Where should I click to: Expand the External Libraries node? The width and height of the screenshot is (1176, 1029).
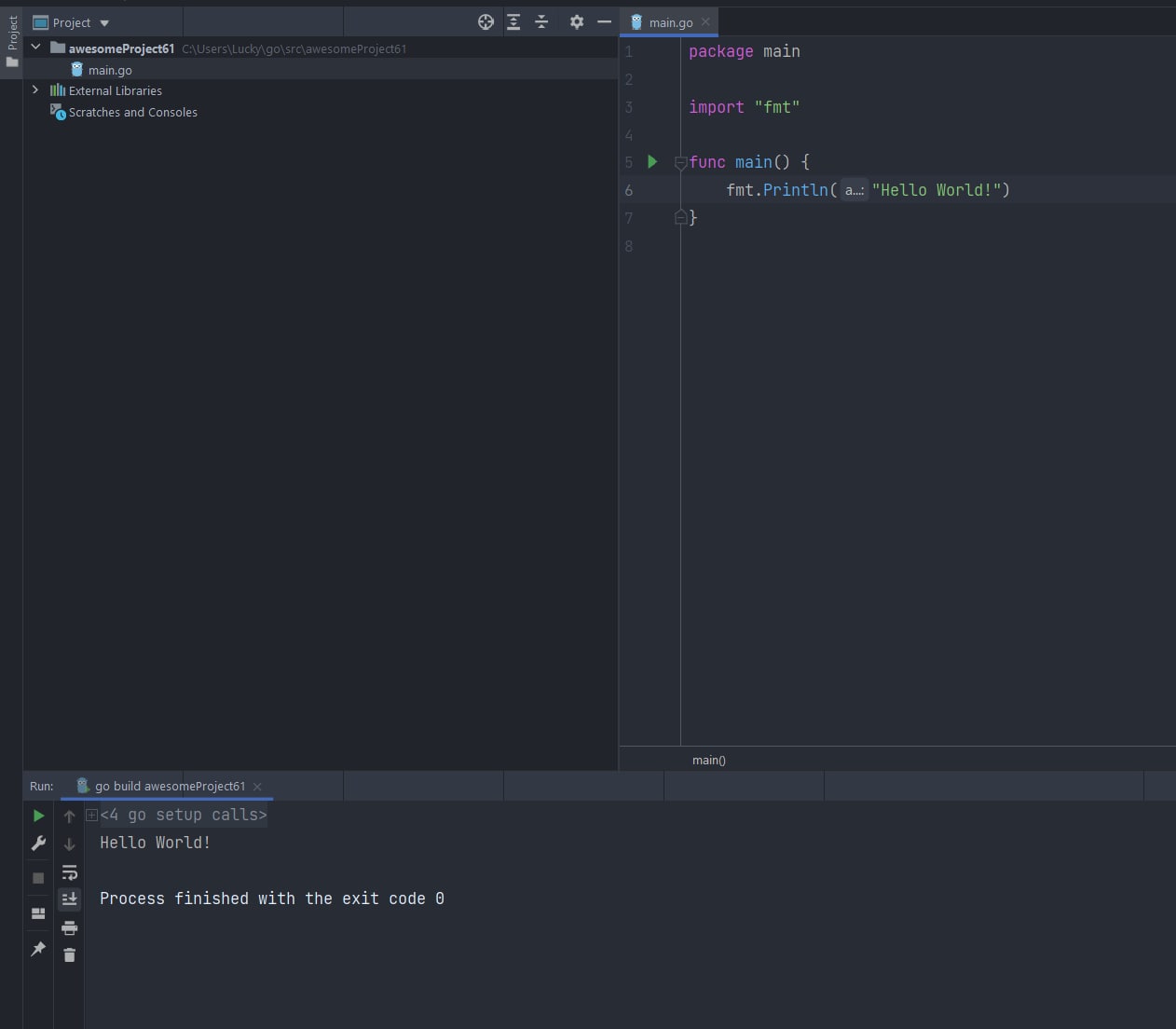click(x=35, y=90)
